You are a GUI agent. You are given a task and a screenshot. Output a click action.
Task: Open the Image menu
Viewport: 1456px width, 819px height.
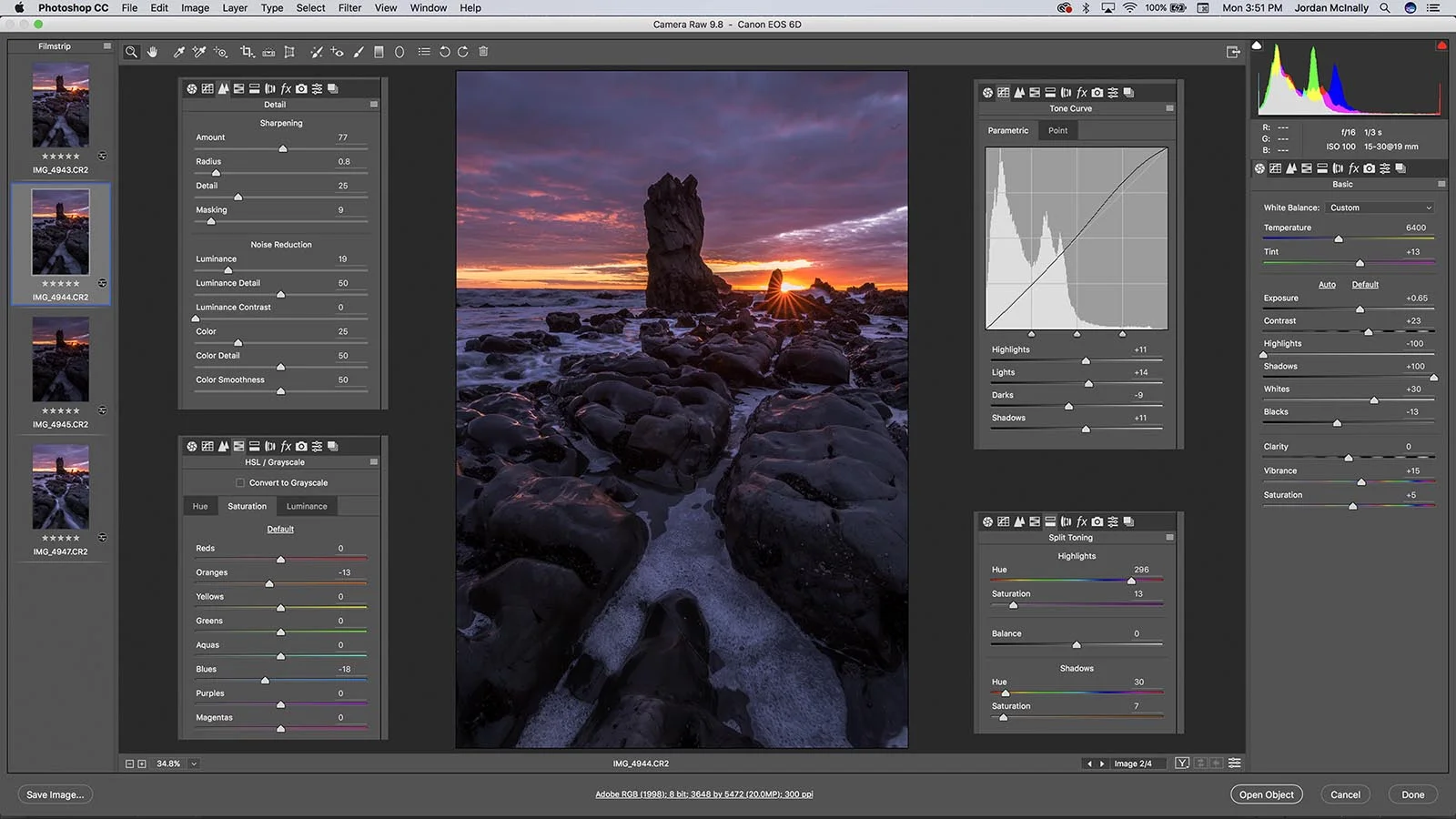click(x=195, y=8)
